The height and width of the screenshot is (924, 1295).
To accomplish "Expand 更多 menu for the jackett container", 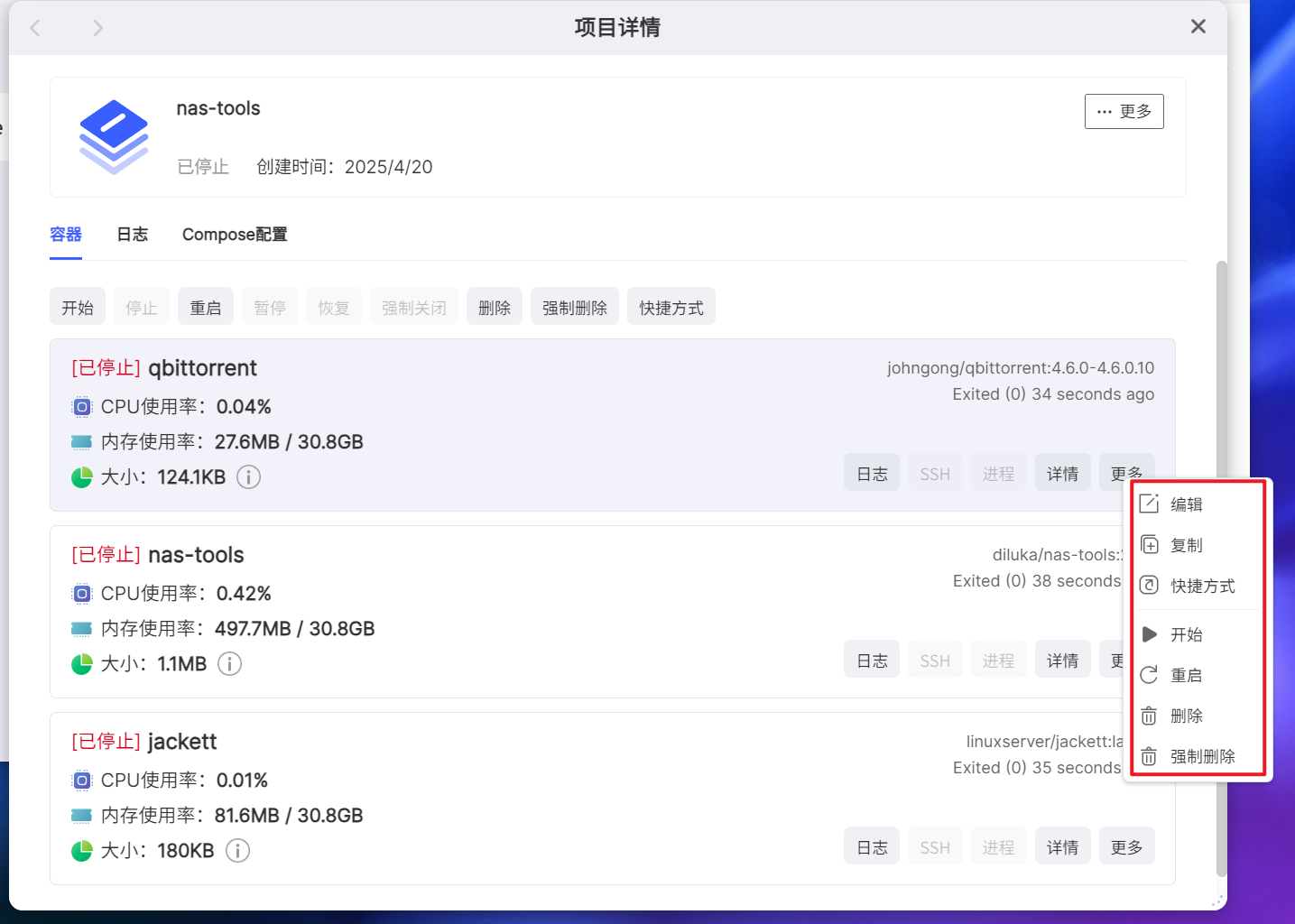I will 1127,846.
